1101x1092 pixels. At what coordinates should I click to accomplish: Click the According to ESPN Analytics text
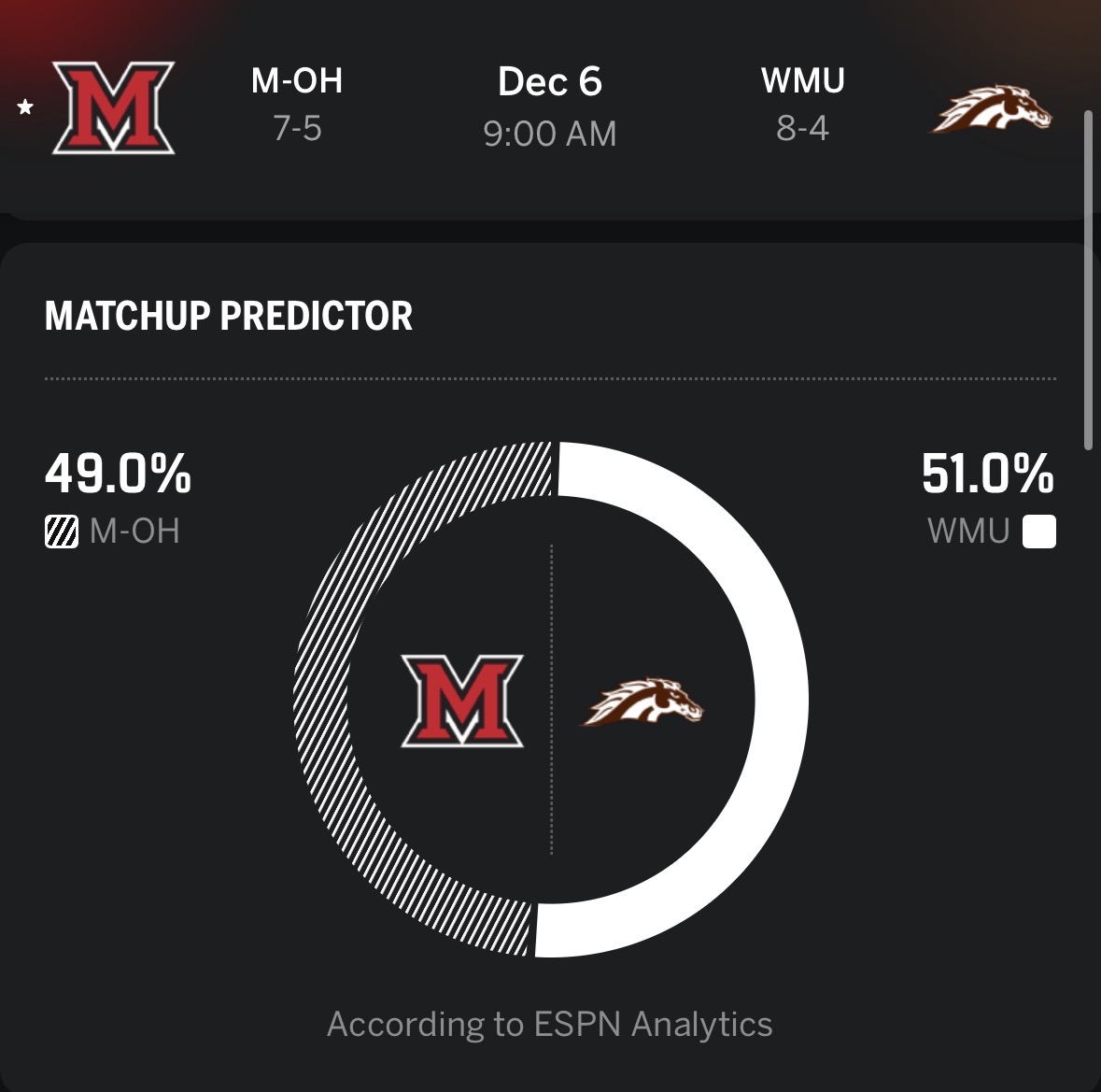[x=550, y=1025]
